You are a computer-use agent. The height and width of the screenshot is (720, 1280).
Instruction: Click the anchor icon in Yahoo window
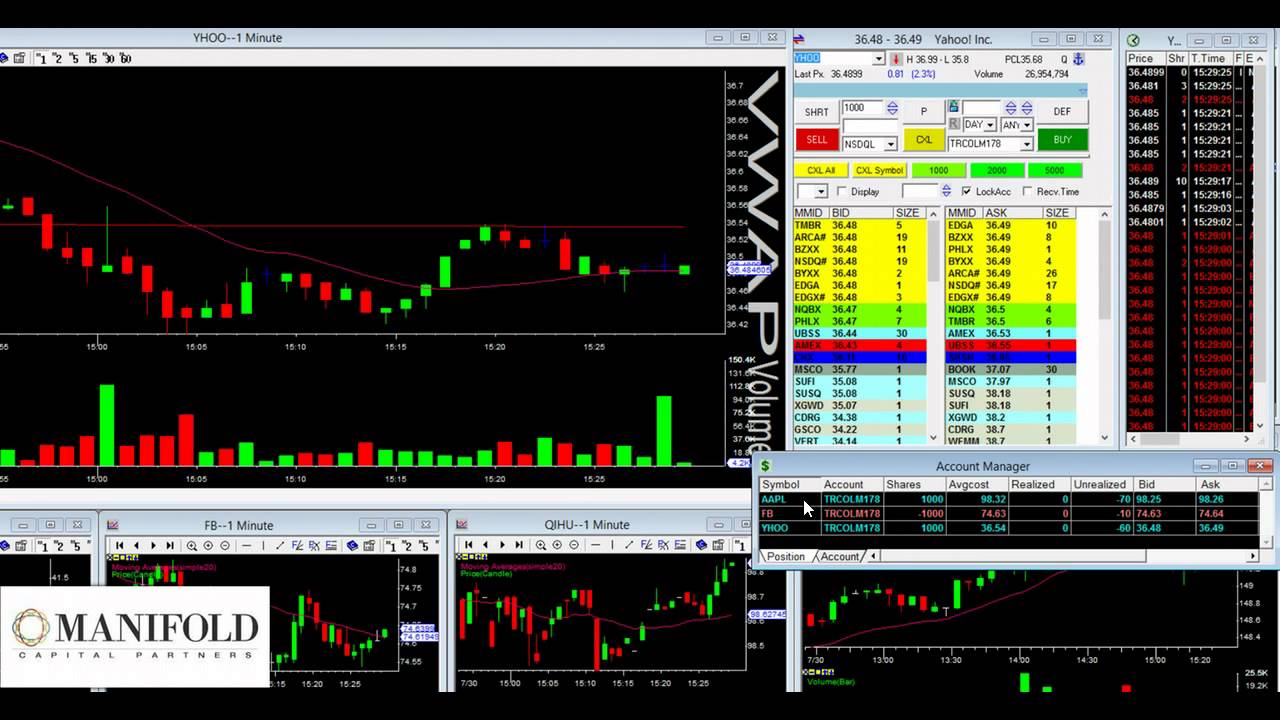(x=1079, y=59)
